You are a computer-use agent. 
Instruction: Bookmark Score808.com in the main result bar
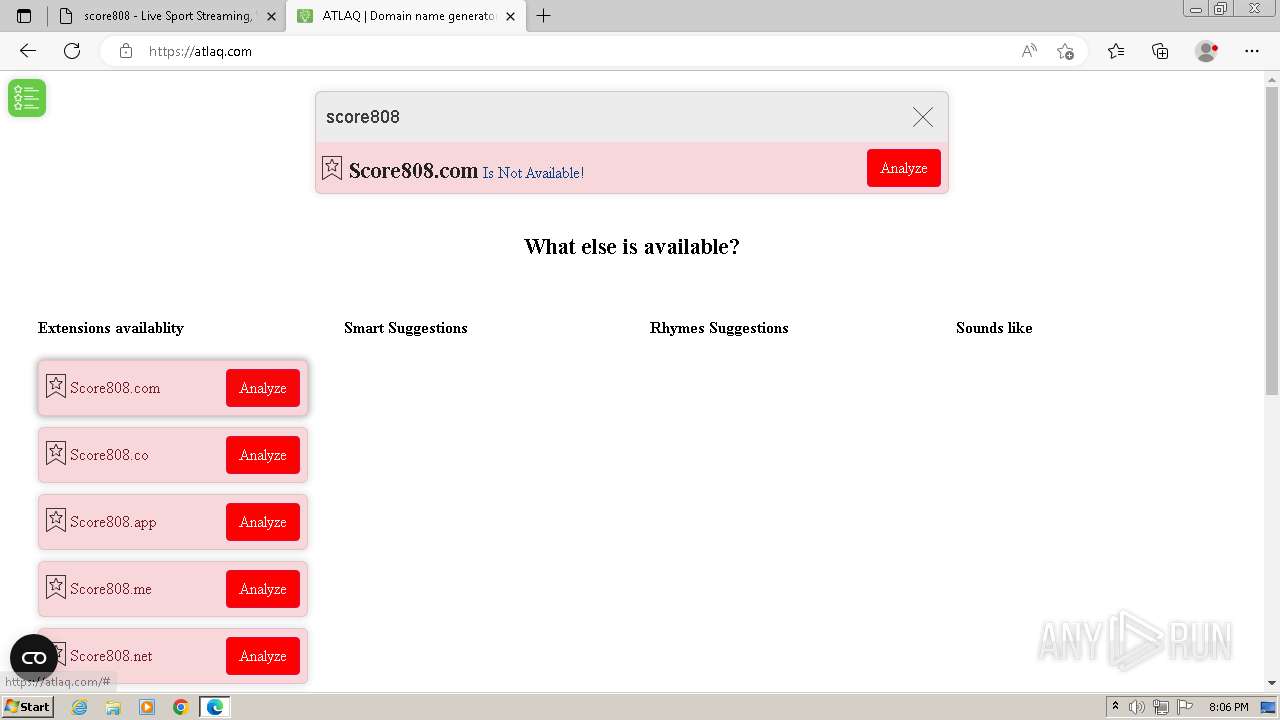[332, 168]
